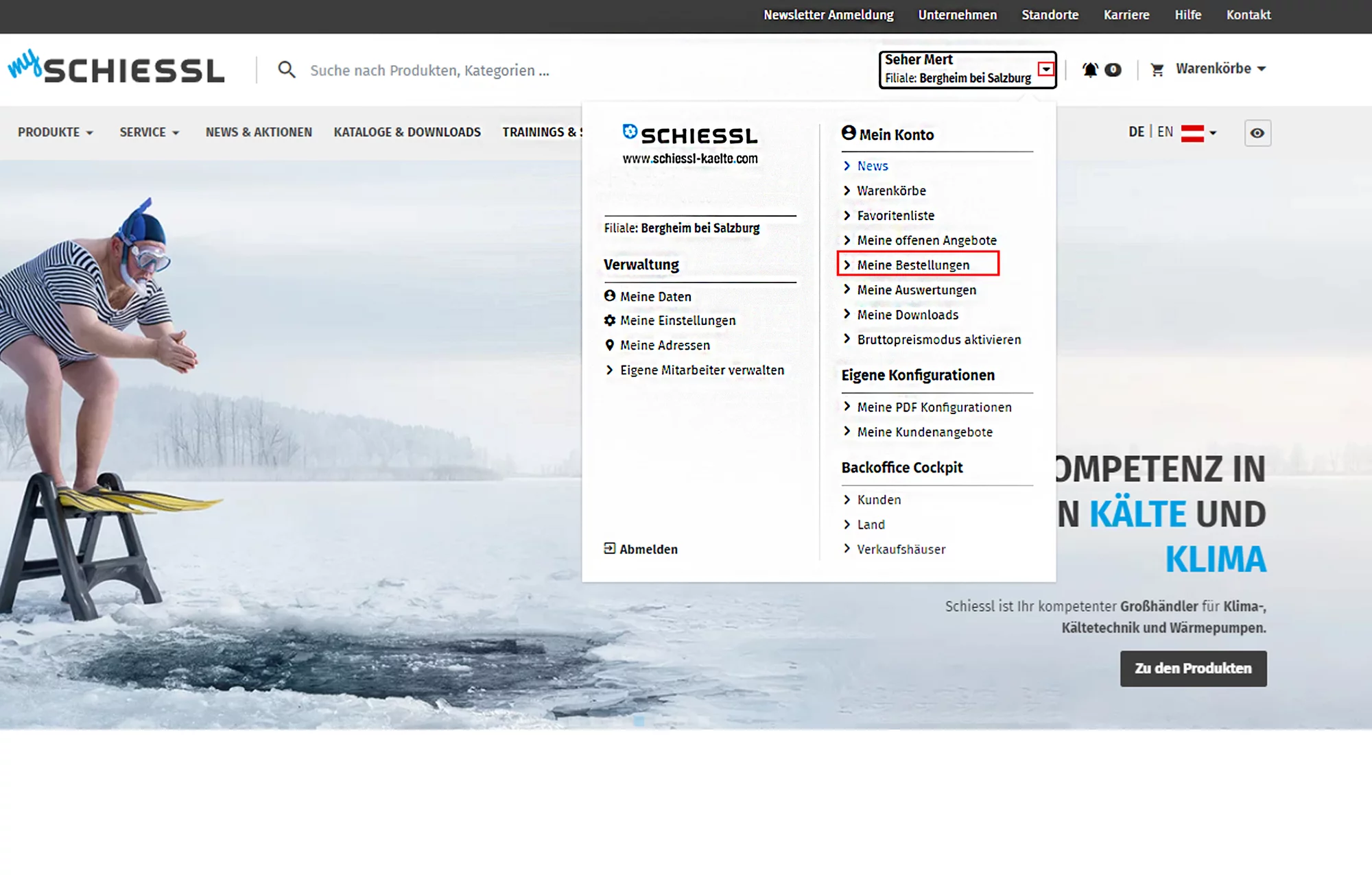The image size is (1372, 879).
Task: Click the Meine Daten person icon
Action: coord(609,296)
